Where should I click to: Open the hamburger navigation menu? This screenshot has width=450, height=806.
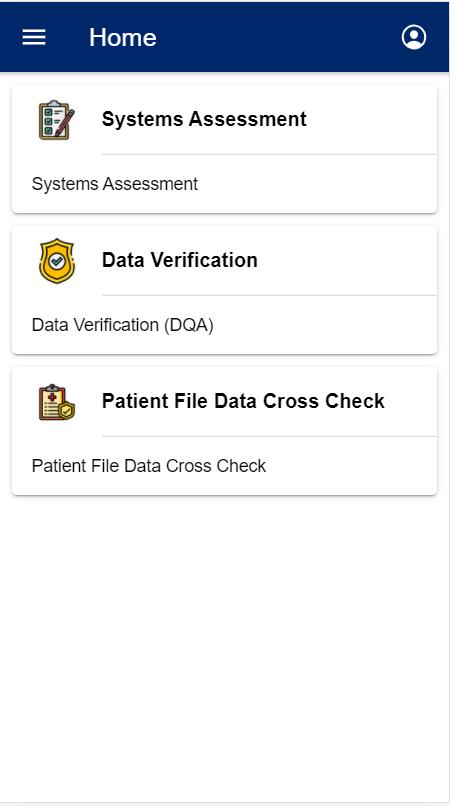(x=34, y=37)
